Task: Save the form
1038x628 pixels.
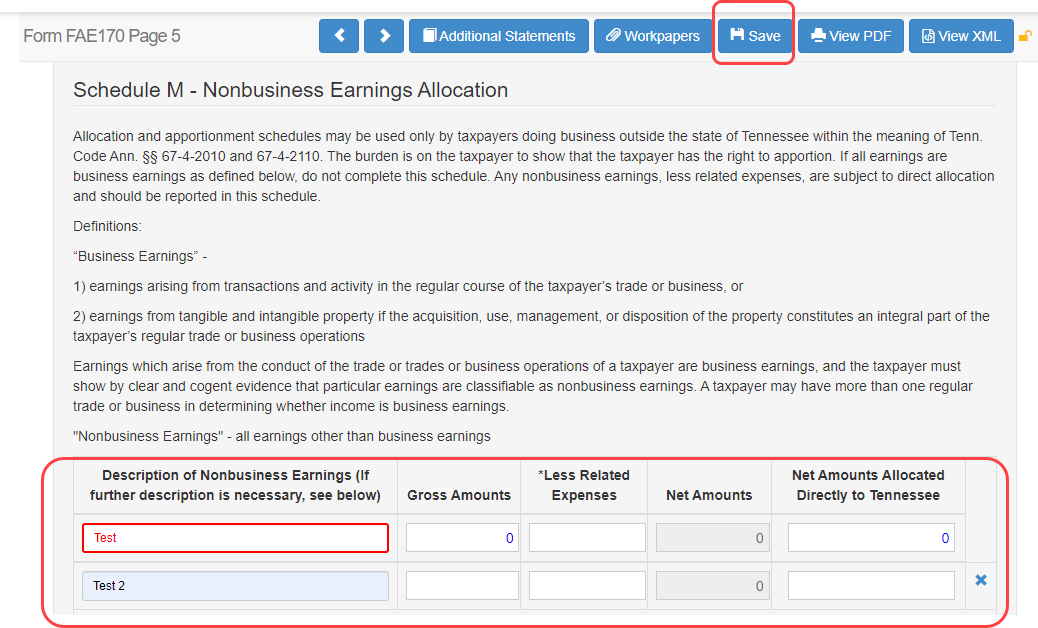Action: pos(754,36)
